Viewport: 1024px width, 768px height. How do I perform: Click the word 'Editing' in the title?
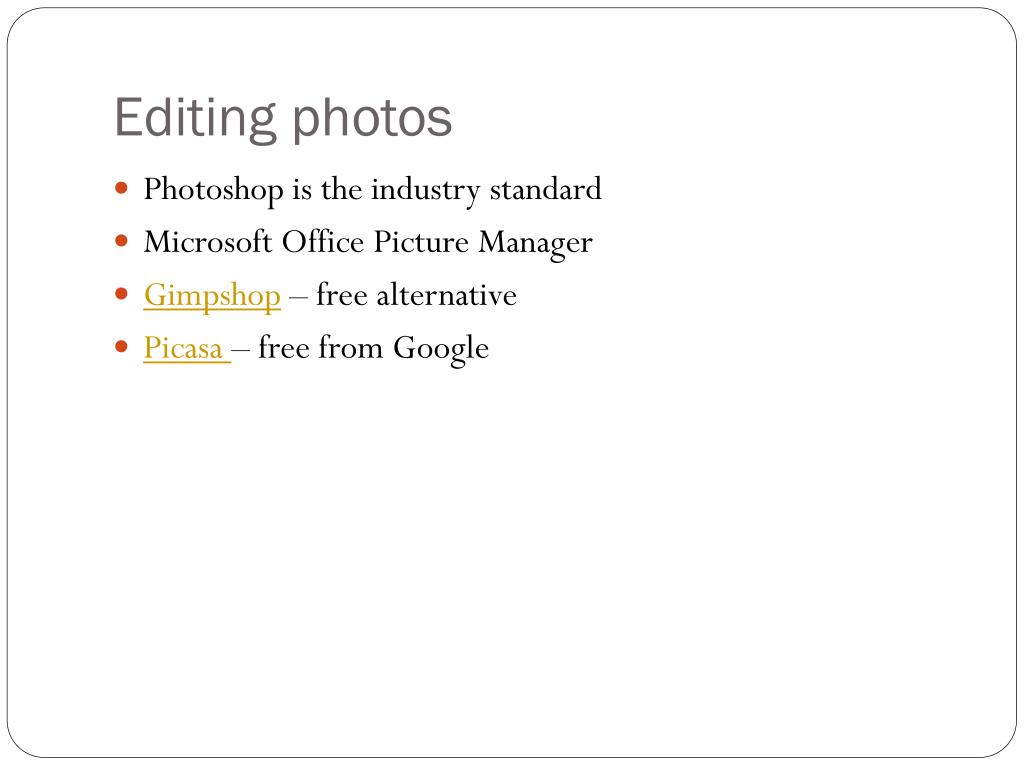[x=195, y=118]
